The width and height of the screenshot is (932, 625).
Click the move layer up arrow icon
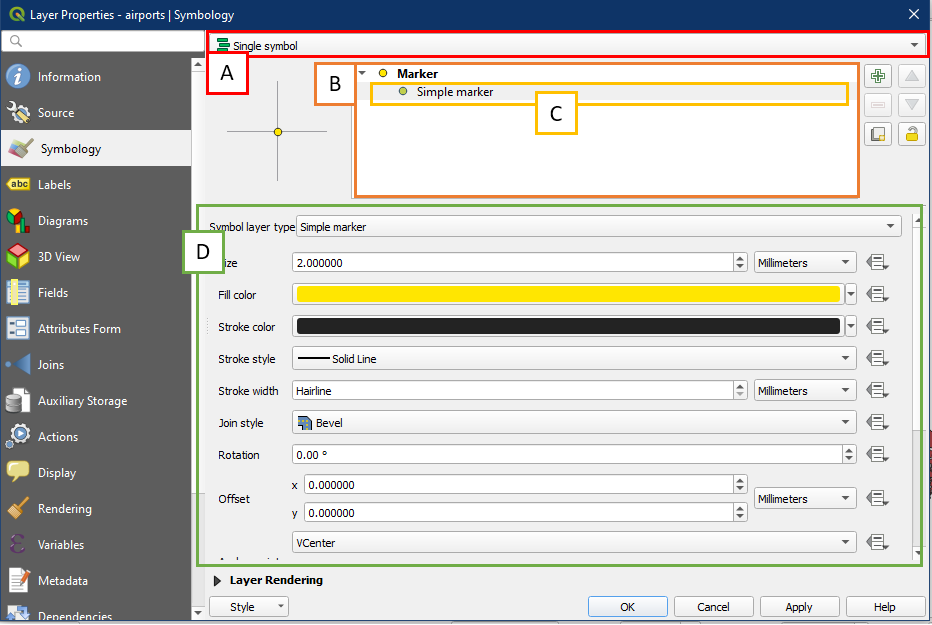[910, 76]
